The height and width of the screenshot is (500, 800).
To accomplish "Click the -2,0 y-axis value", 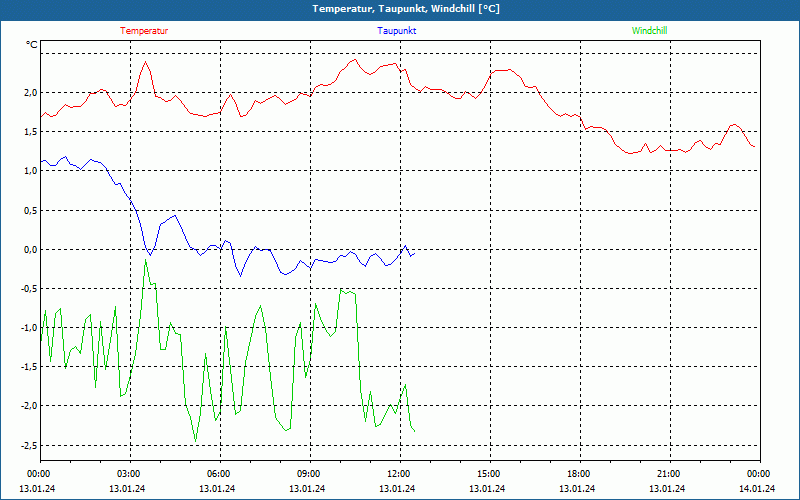I will [x=29, y=406].
